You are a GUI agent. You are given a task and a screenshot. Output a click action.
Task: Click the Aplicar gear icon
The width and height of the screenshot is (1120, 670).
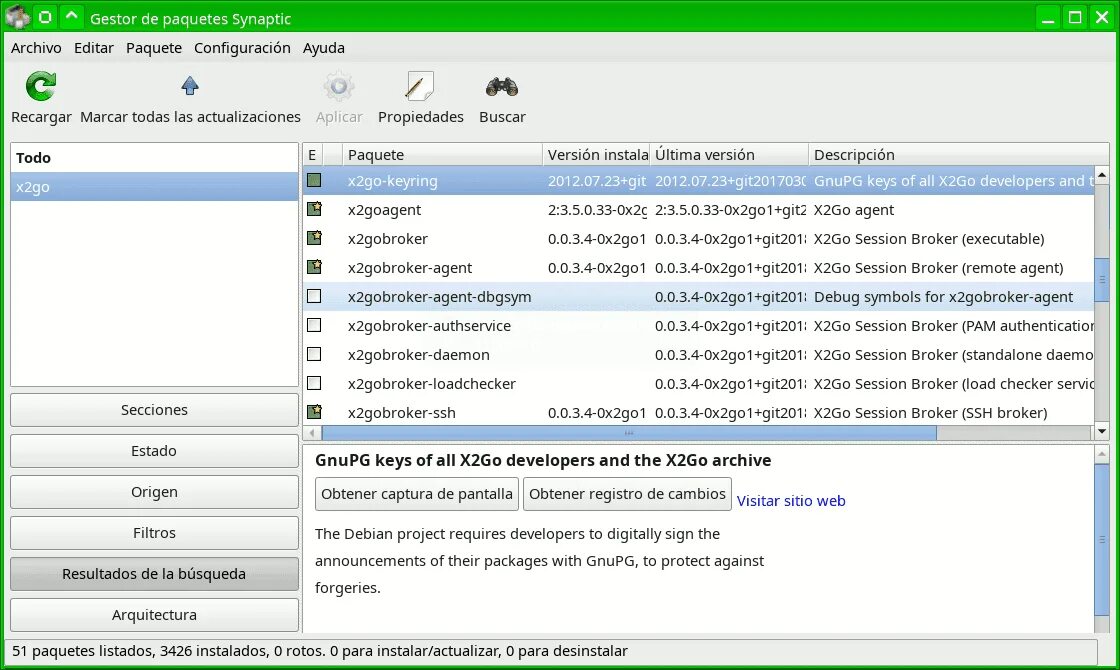(339, 86)
